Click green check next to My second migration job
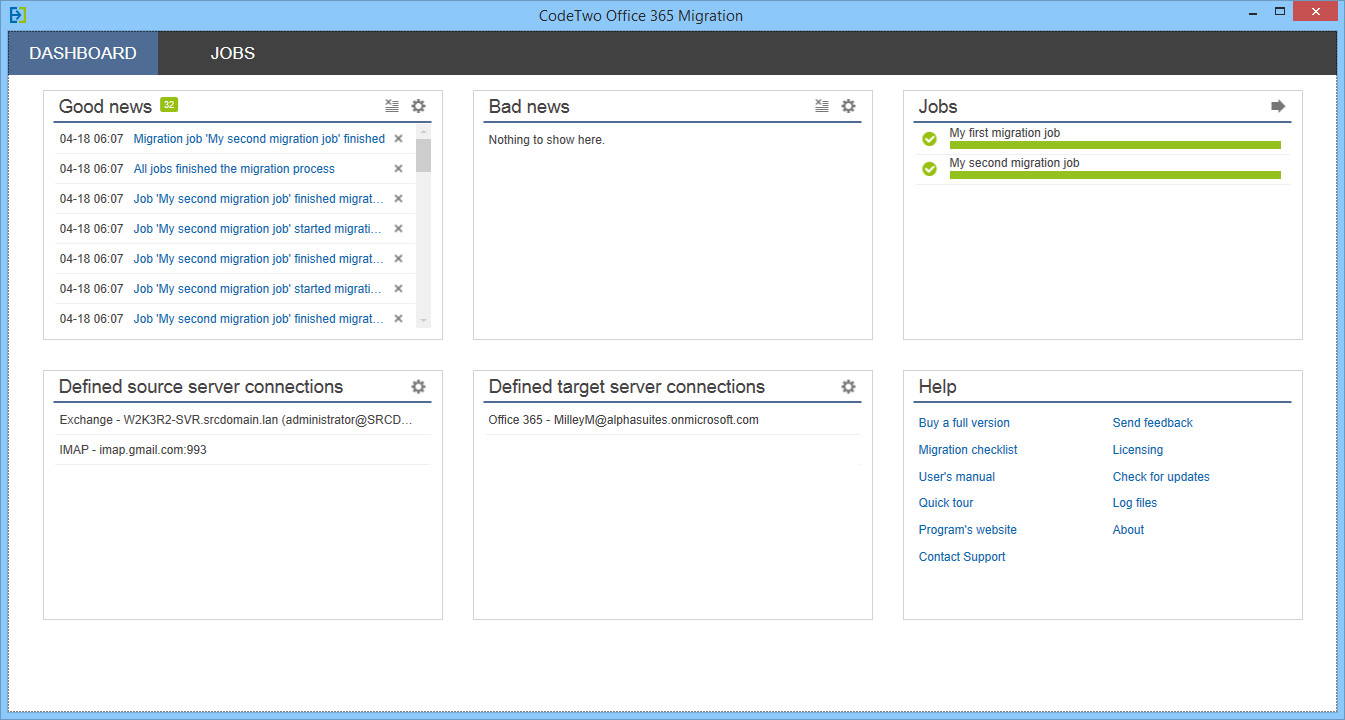1345x720 pixels. (x=929, y=169)
